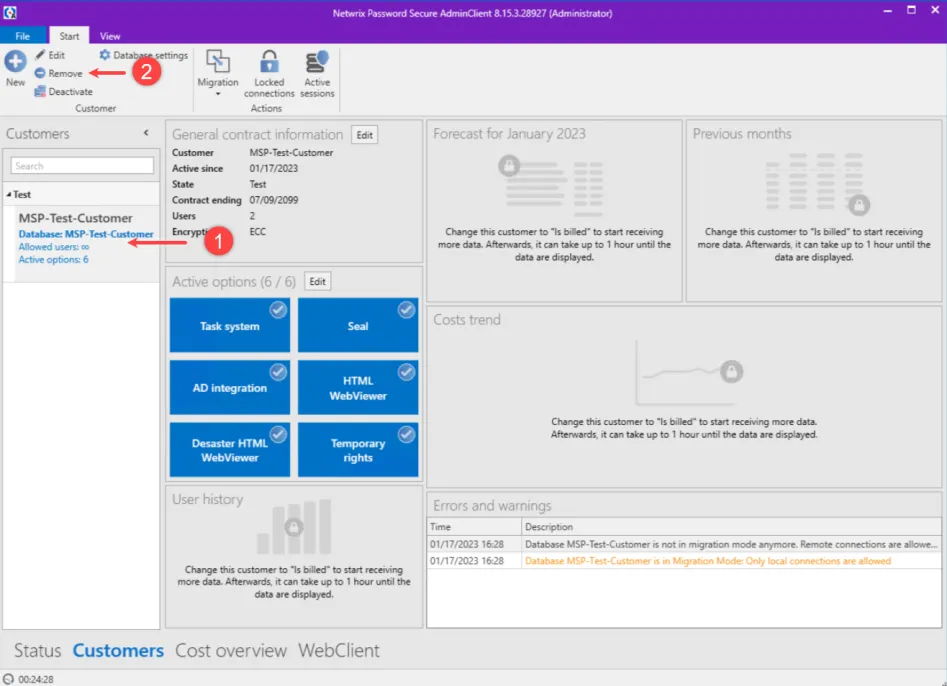Image resolution: width=947 pixels, height=686 pixels.
Task: Click Active options: 6 in customer entry
Action: click(53, 259)
